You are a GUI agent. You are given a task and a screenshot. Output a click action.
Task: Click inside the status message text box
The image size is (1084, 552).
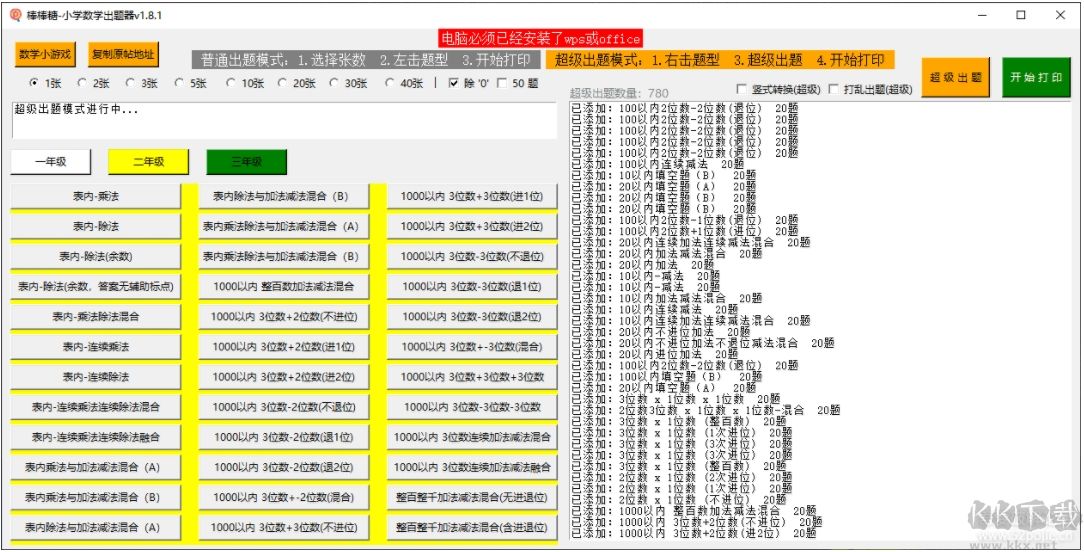(284, 121)
